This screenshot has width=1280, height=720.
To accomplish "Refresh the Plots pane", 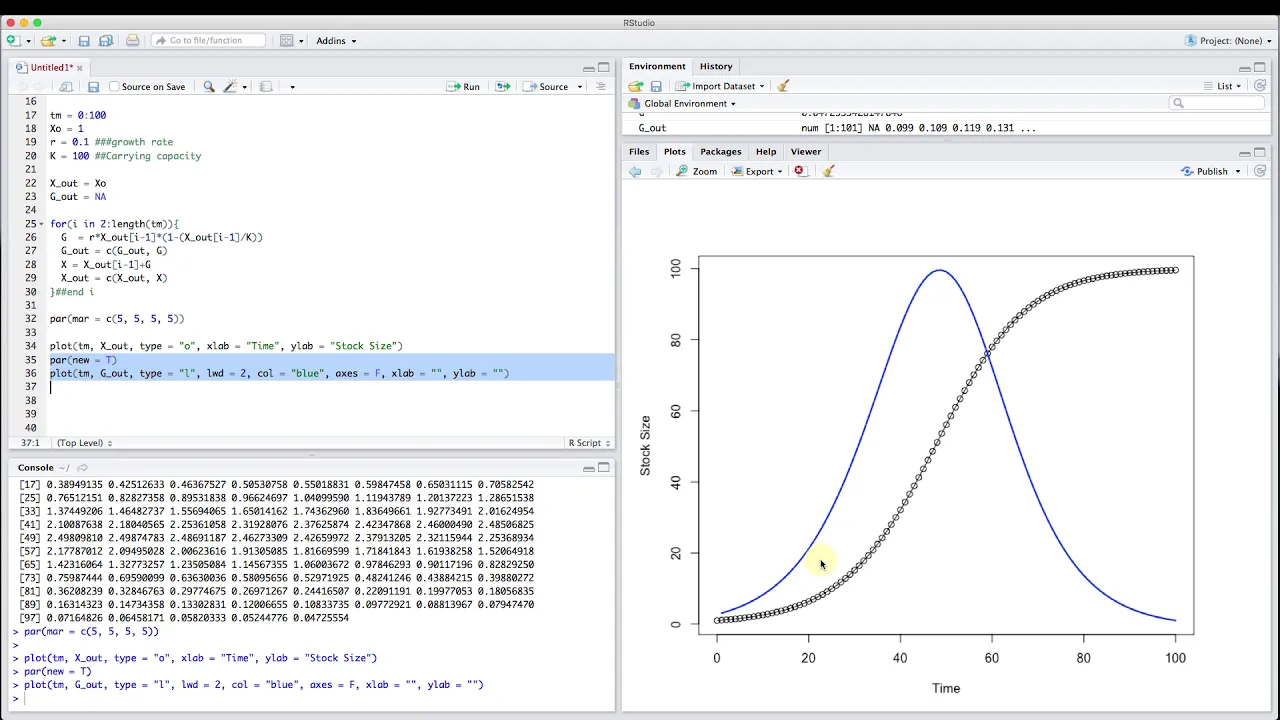I will [1260, 172].
